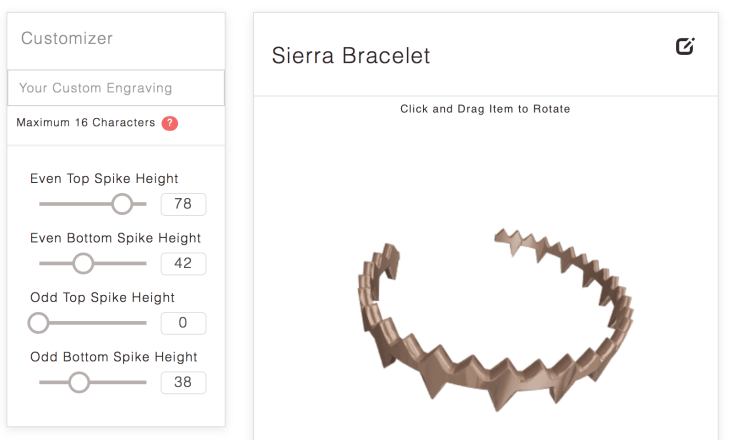
Task: Click the red help question mark icon
Action: (170, 123)
